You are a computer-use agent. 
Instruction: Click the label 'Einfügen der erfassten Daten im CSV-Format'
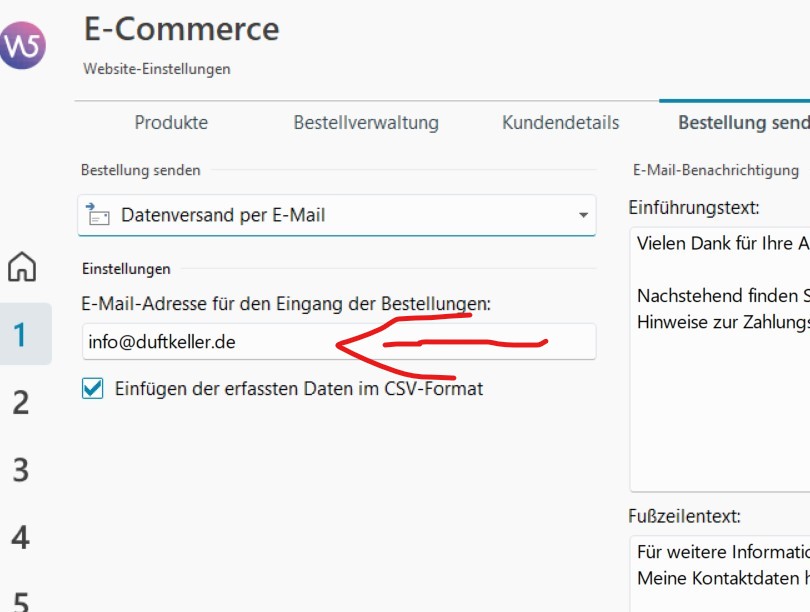pyautogui.click(x=298, y=389)
